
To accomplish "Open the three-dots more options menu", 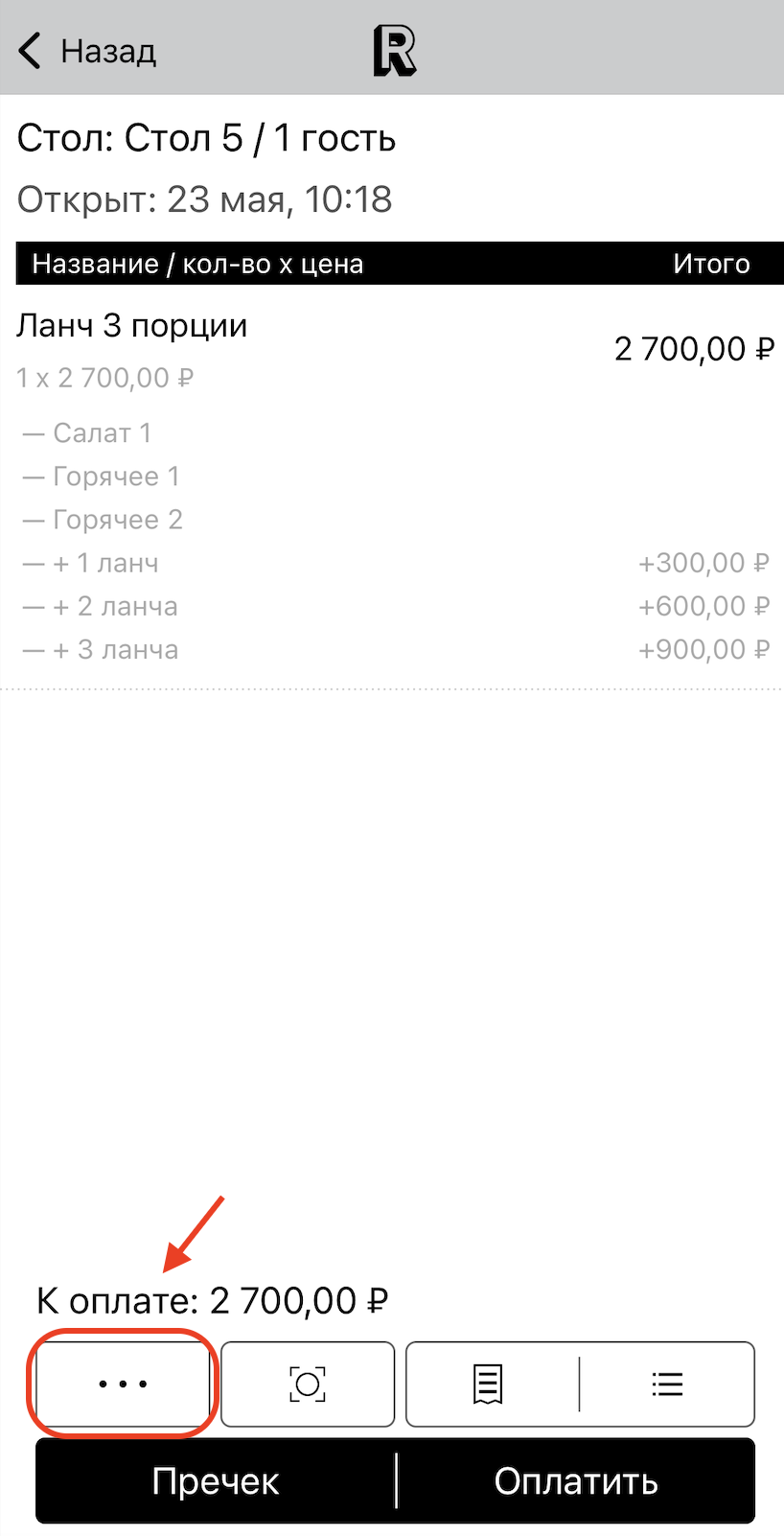I will click(123, 1384).
